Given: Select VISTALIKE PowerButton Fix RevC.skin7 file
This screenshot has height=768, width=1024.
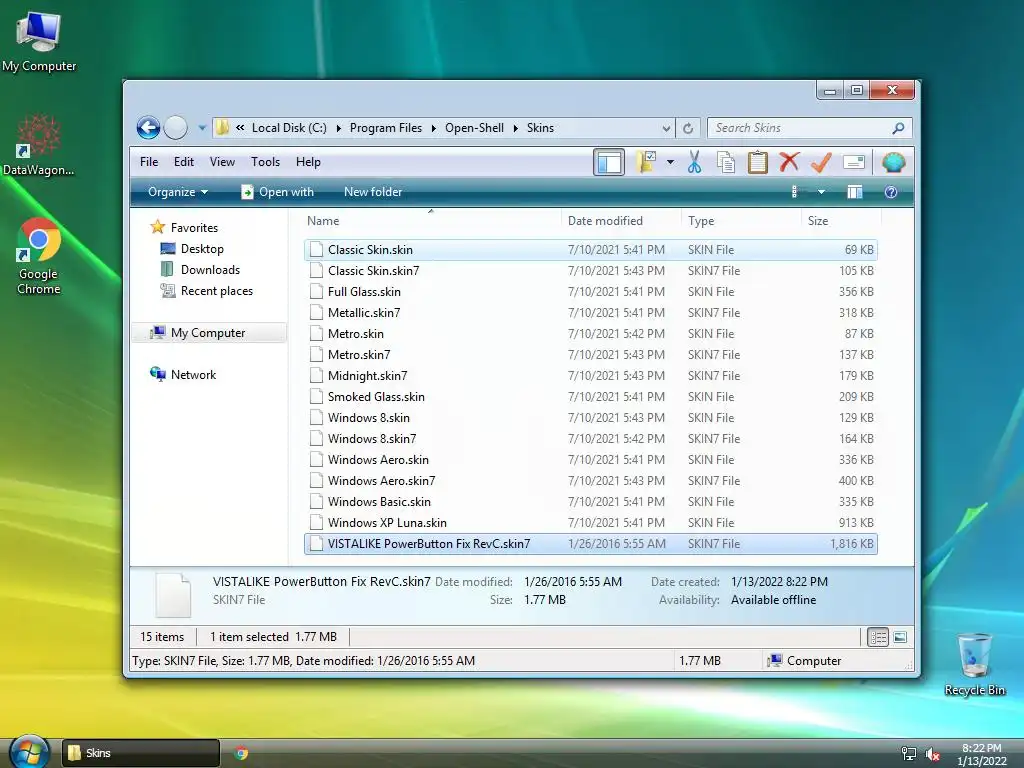Looking at the screenshot, I should point(590,543).
